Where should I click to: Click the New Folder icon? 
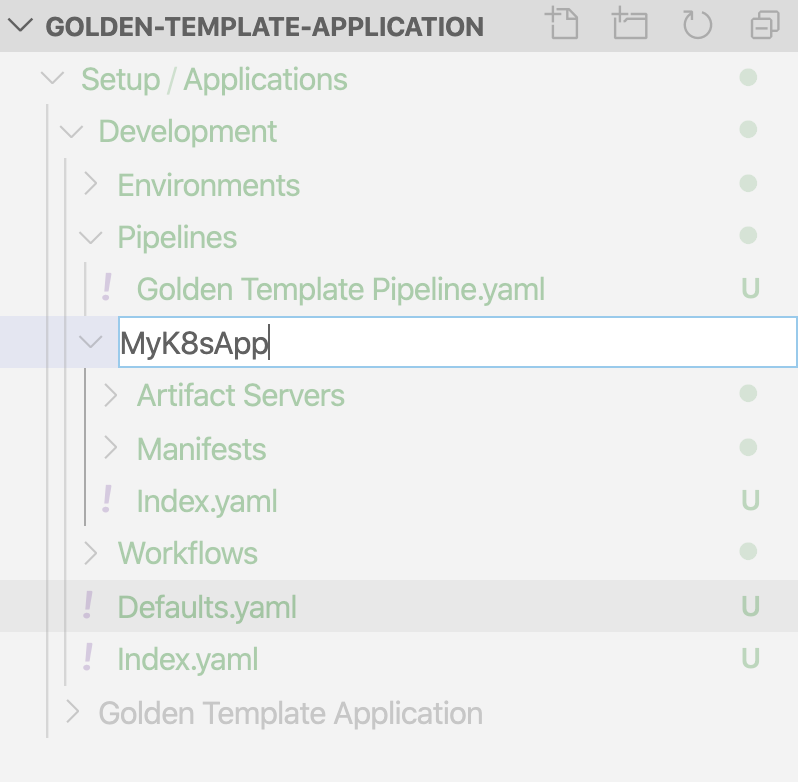tap(630, 23)
